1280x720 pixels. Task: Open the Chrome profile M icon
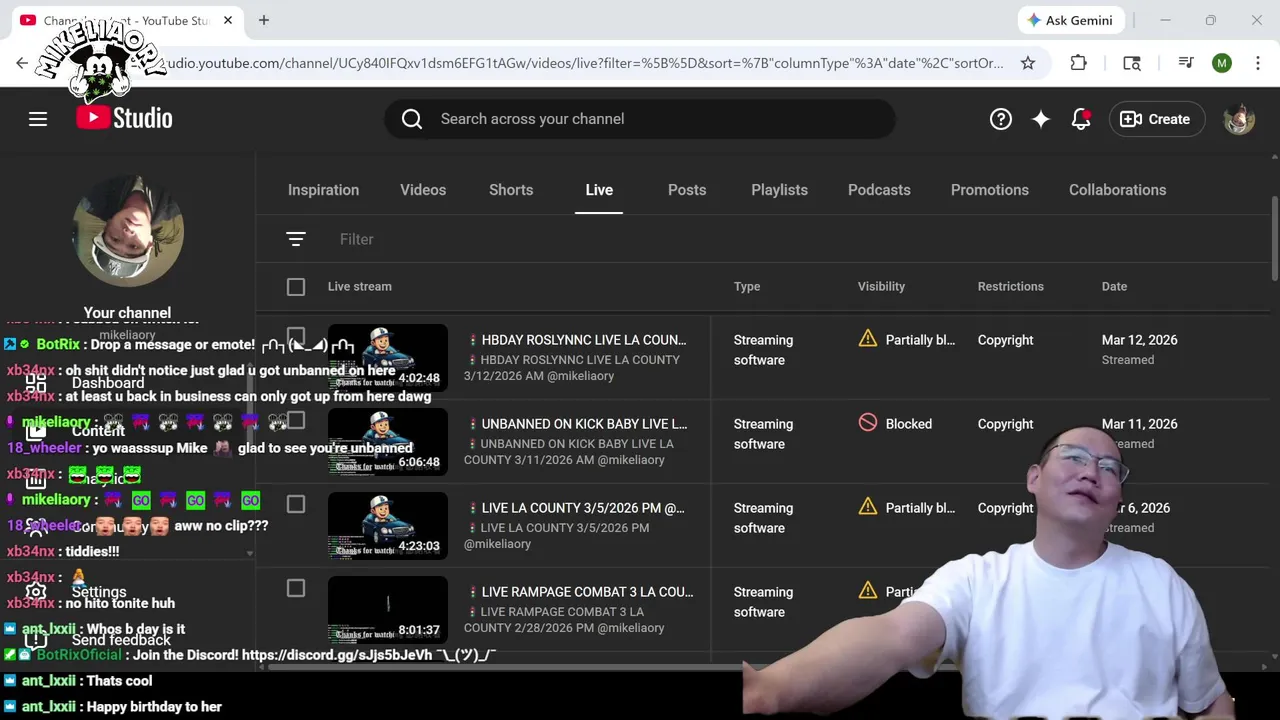[1222, 63]
